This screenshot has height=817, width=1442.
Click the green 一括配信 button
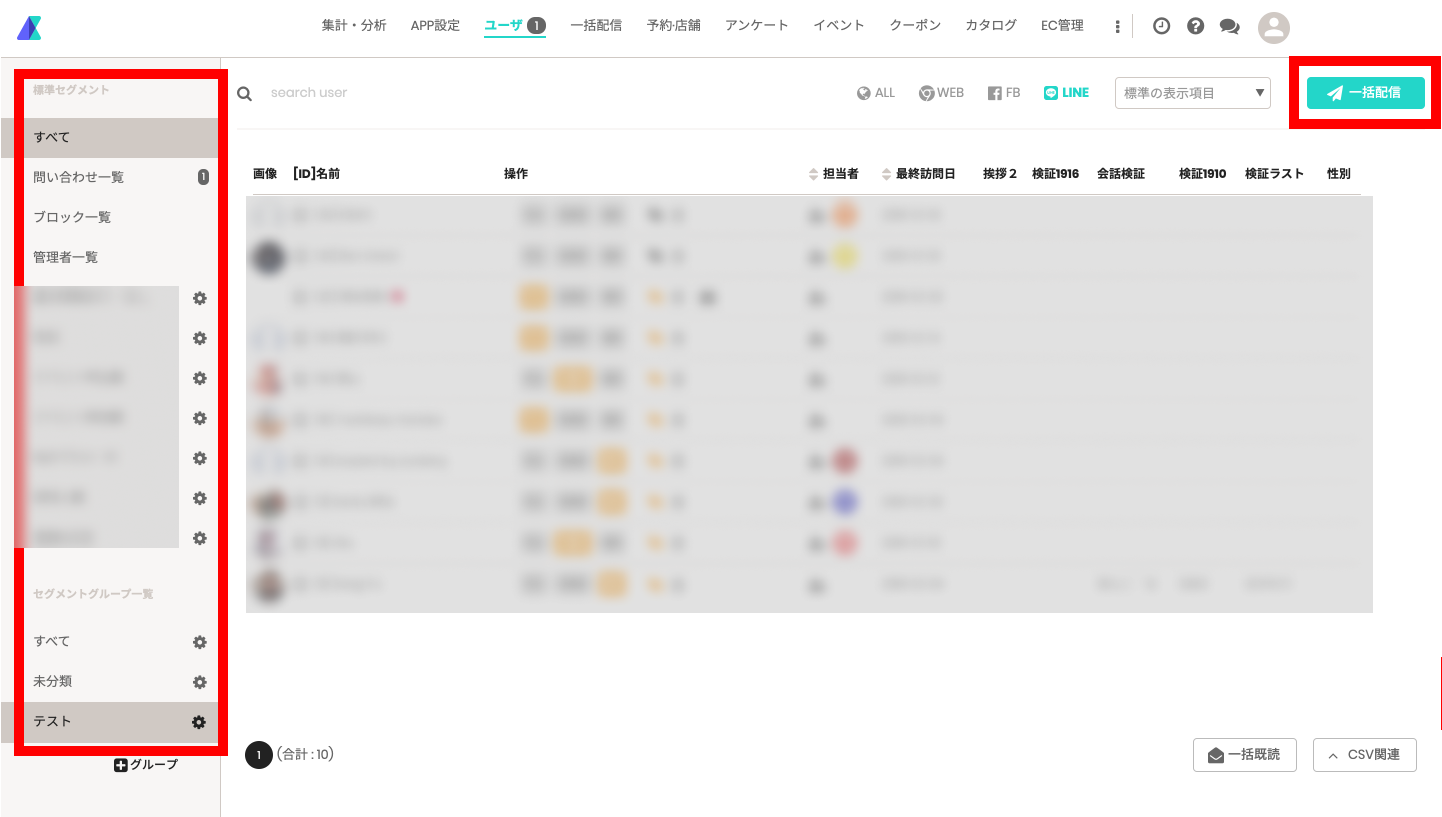(1366, 93)
